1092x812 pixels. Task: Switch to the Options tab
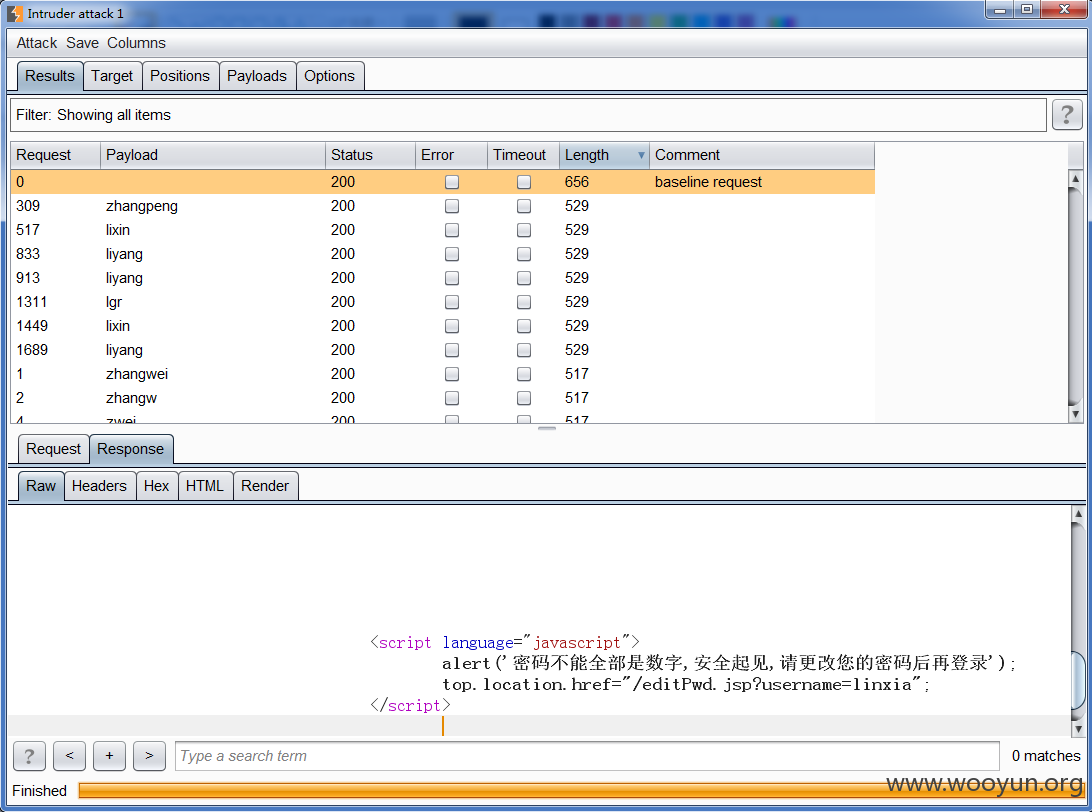(x=329, y=76)
